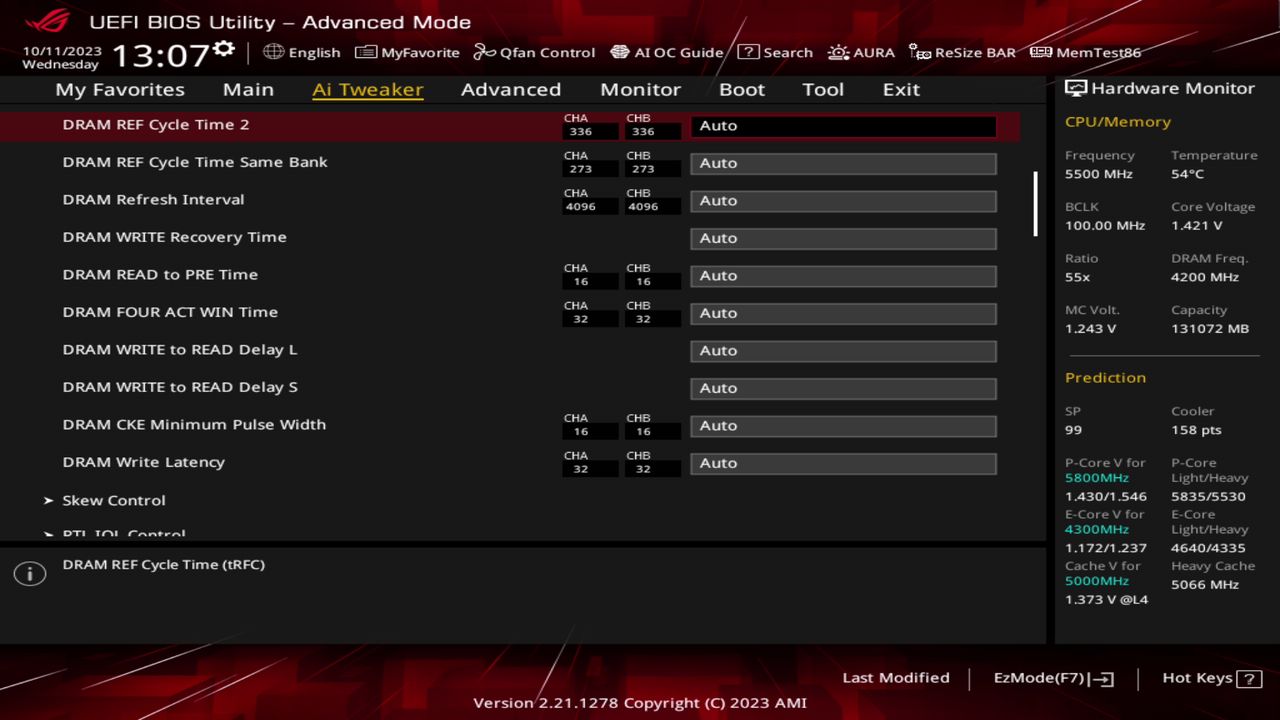Click the Hot Keys question-mark icon
Viewport: 1280px width, 720px height.
tap(1249, 679)
